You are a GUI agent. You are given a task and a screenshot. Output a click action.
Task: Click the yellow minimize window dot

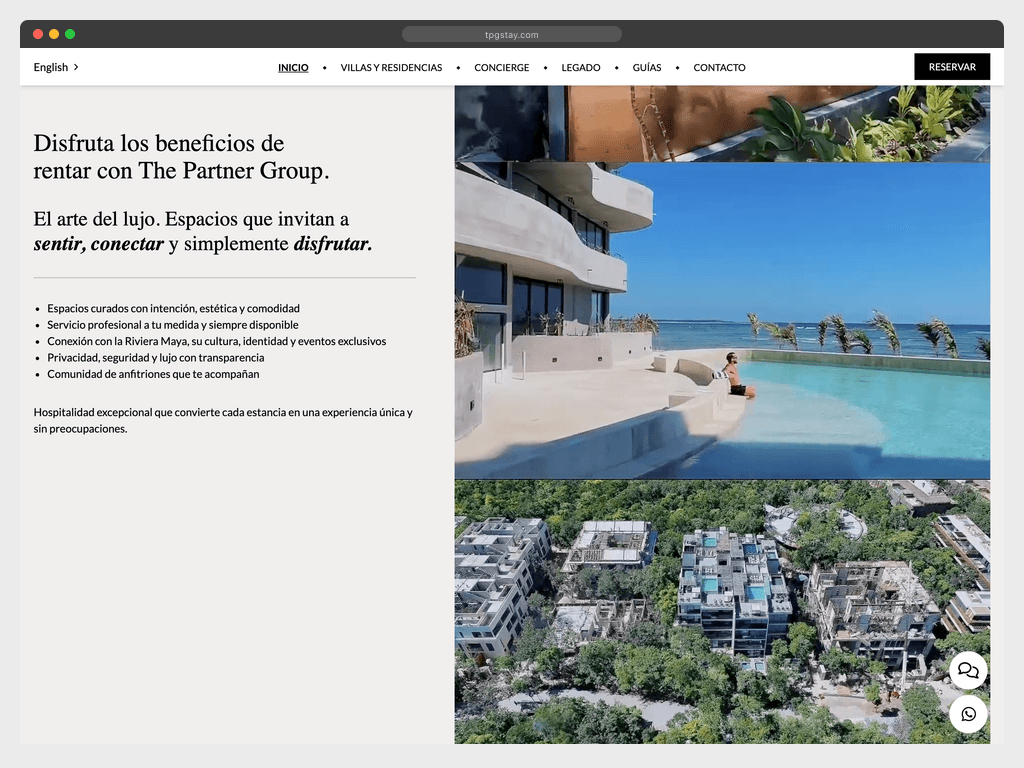pyautogui.click(x=54, y=34)
